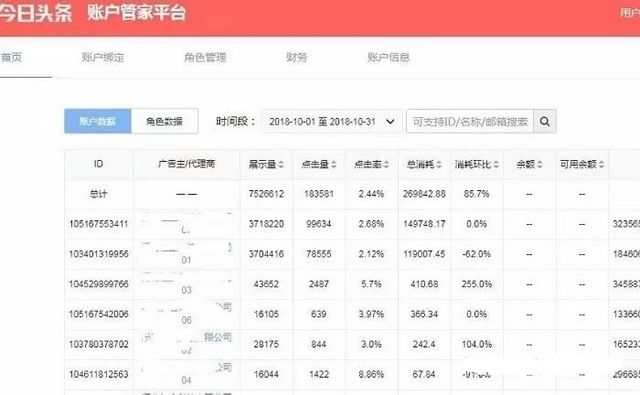This screenshot has height=395, width=640.
Task: Click impressions value 28175
Action: point(266,344)
